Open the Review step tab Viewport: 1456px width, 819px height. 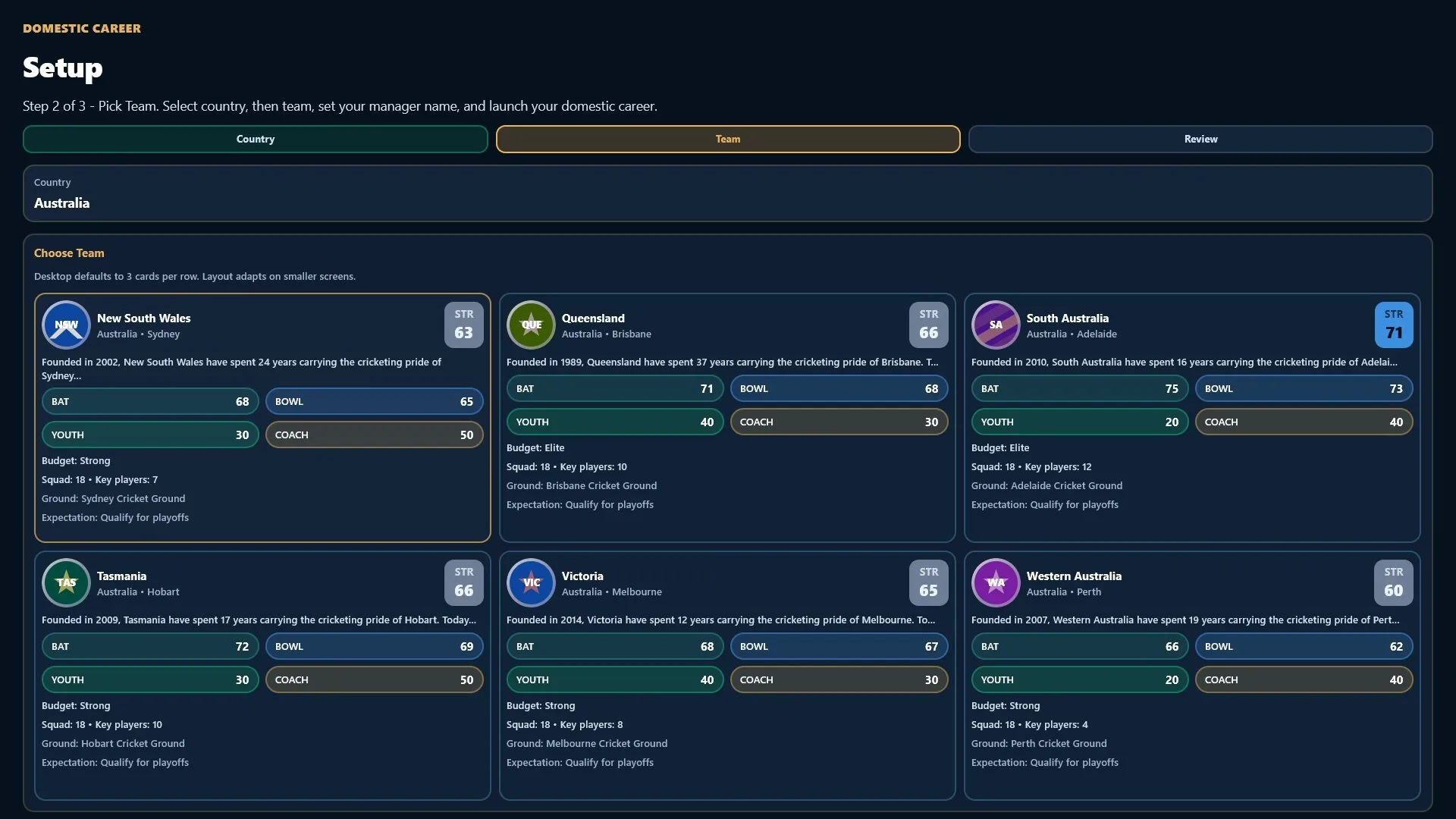pos(1200,140)
